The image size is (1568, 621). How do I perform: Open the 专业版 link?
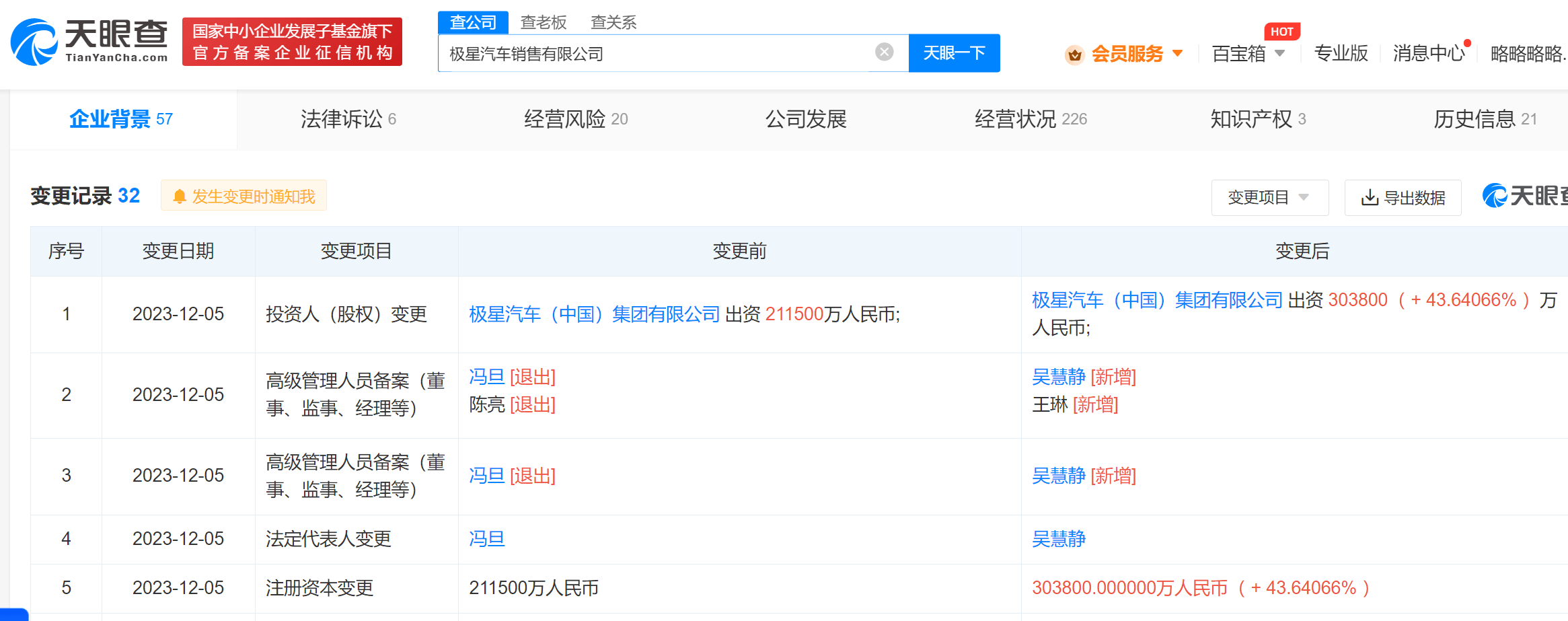[x=1341, y=53]
